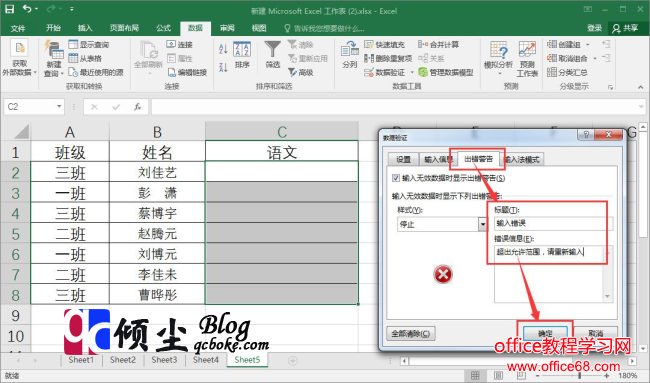Open the 出错警告 (Error Alert) dialog tab
This screenshot has height=383, width=650.
(x=478, y=159)
